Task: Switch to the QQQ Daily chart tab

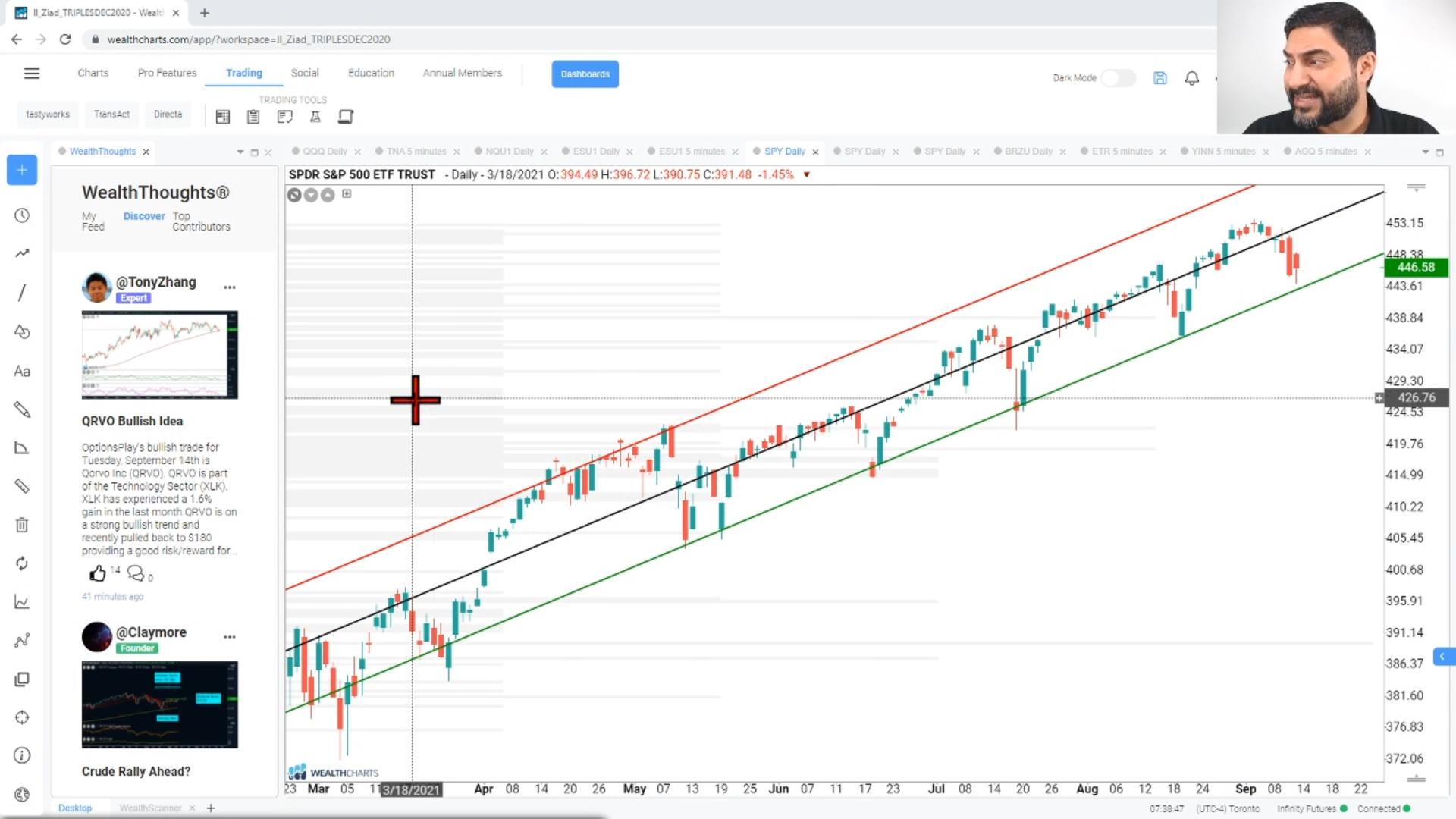Action: click(325, 152)
